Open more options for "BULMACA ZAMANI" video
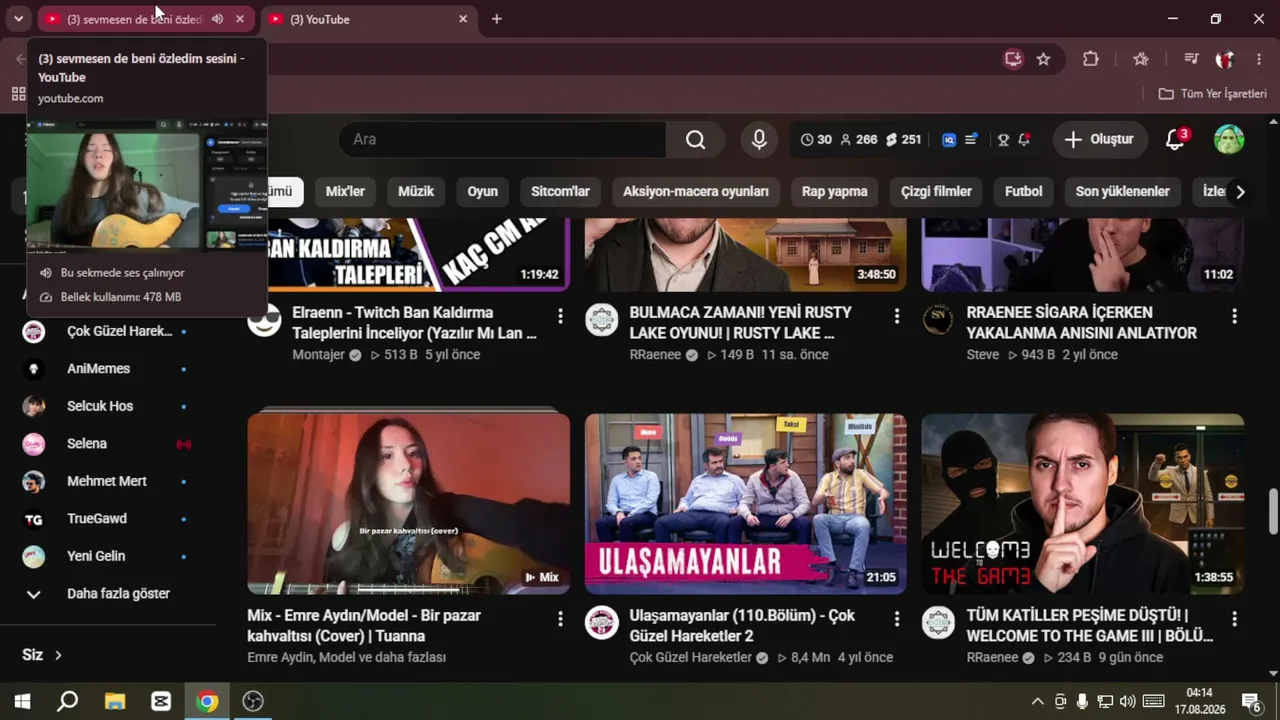Image resolution: width=1280 pixels, height=720 pixels. [897, 316]
